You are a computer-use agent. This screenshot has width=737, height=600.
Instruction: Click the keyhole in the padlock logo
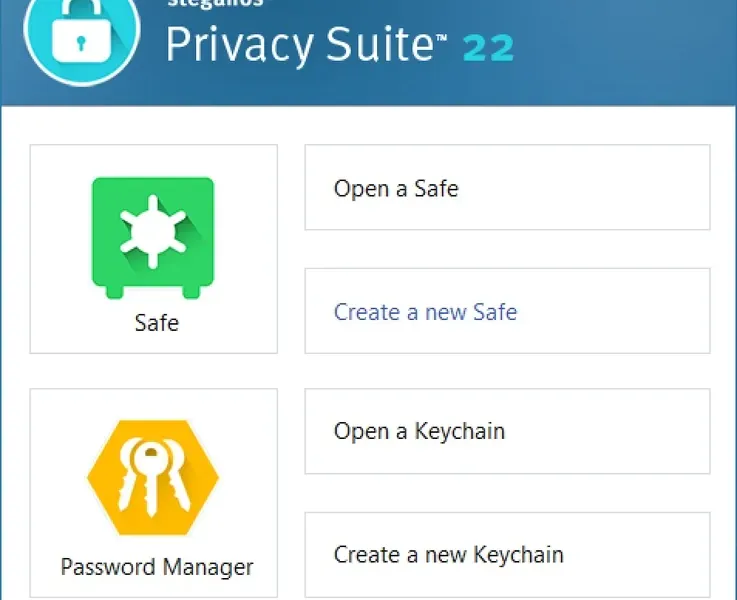pos(78,47)
